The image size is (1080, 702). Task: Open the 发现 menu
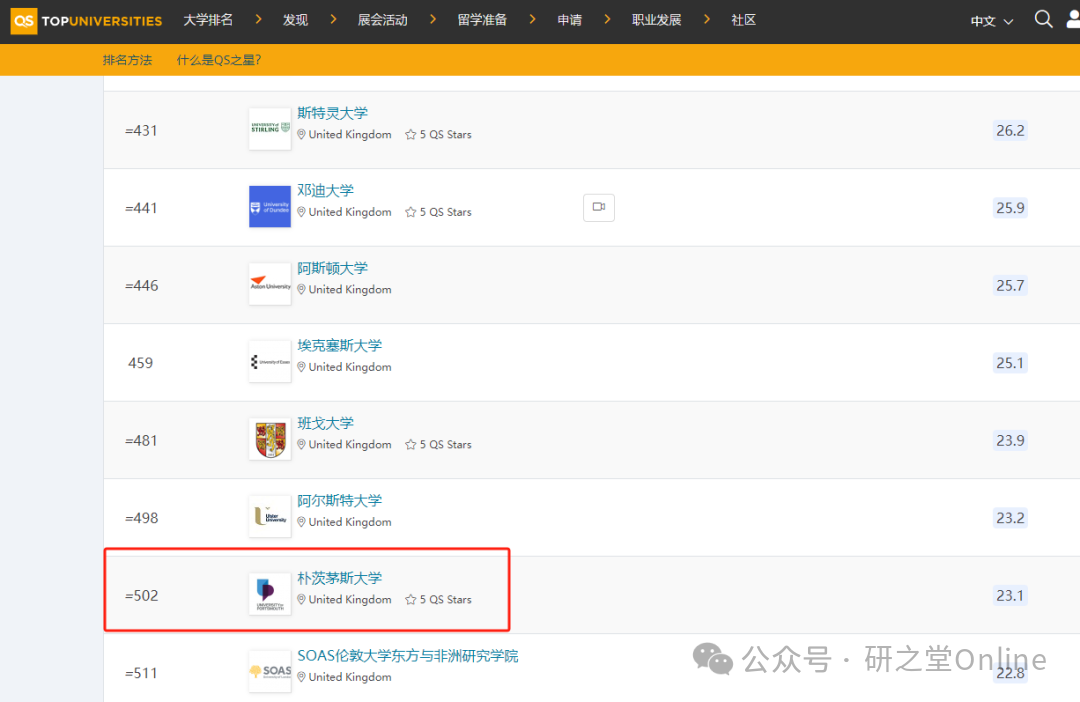point(295,20)
